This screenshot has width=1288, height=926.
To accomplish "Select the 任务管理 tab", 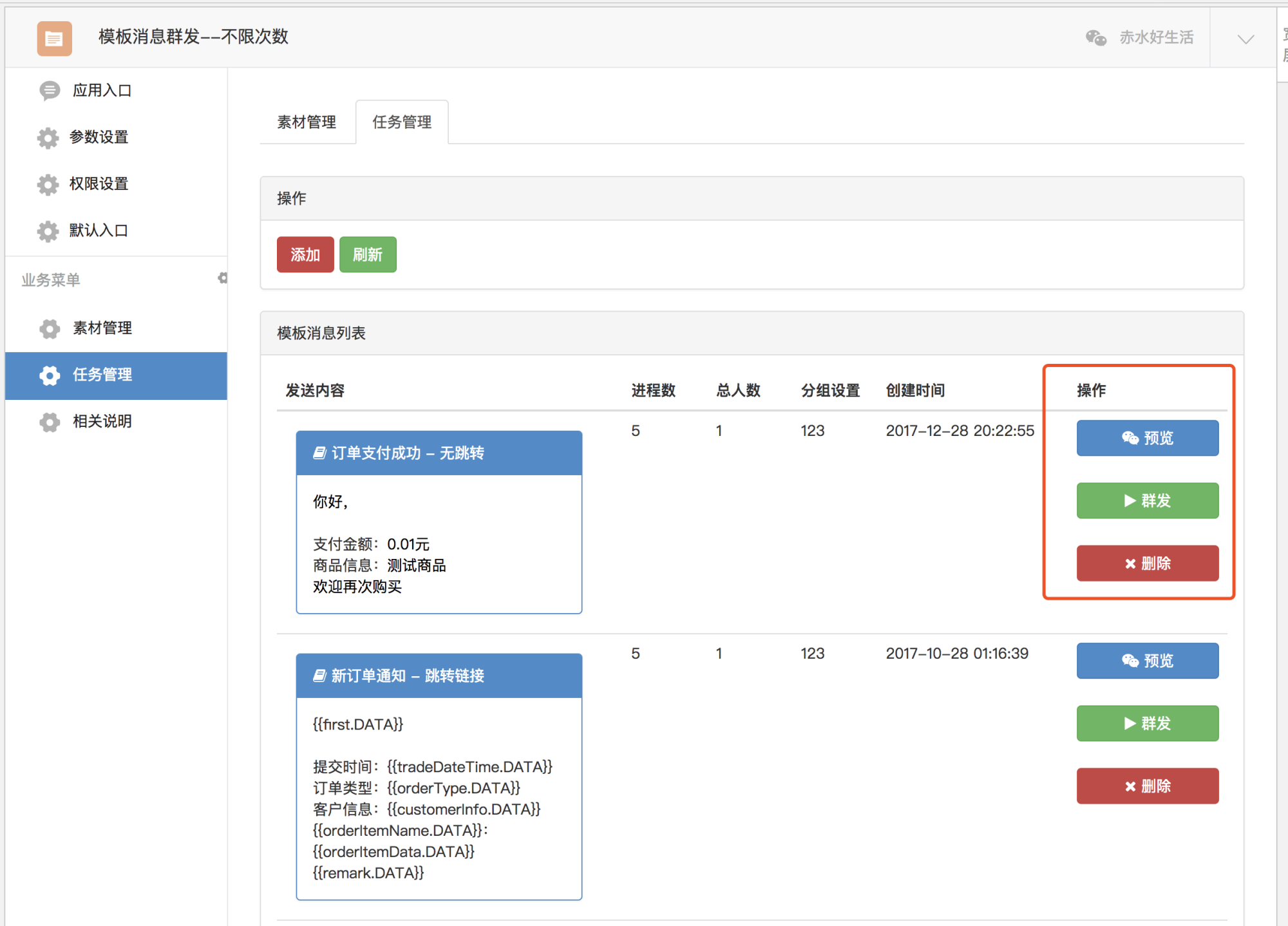I will (402, 122).
